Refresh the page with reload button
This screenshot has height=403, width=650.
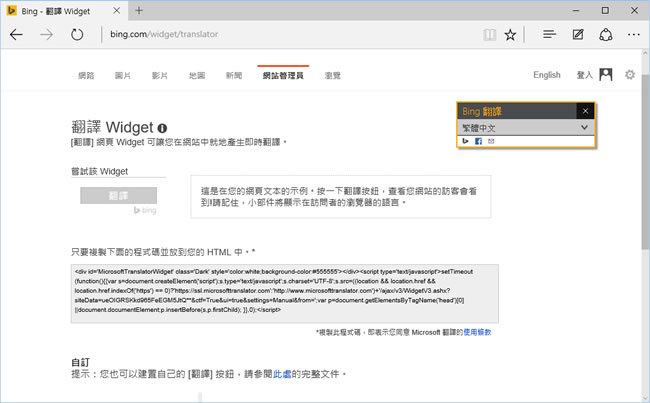[x=77, y=34]
